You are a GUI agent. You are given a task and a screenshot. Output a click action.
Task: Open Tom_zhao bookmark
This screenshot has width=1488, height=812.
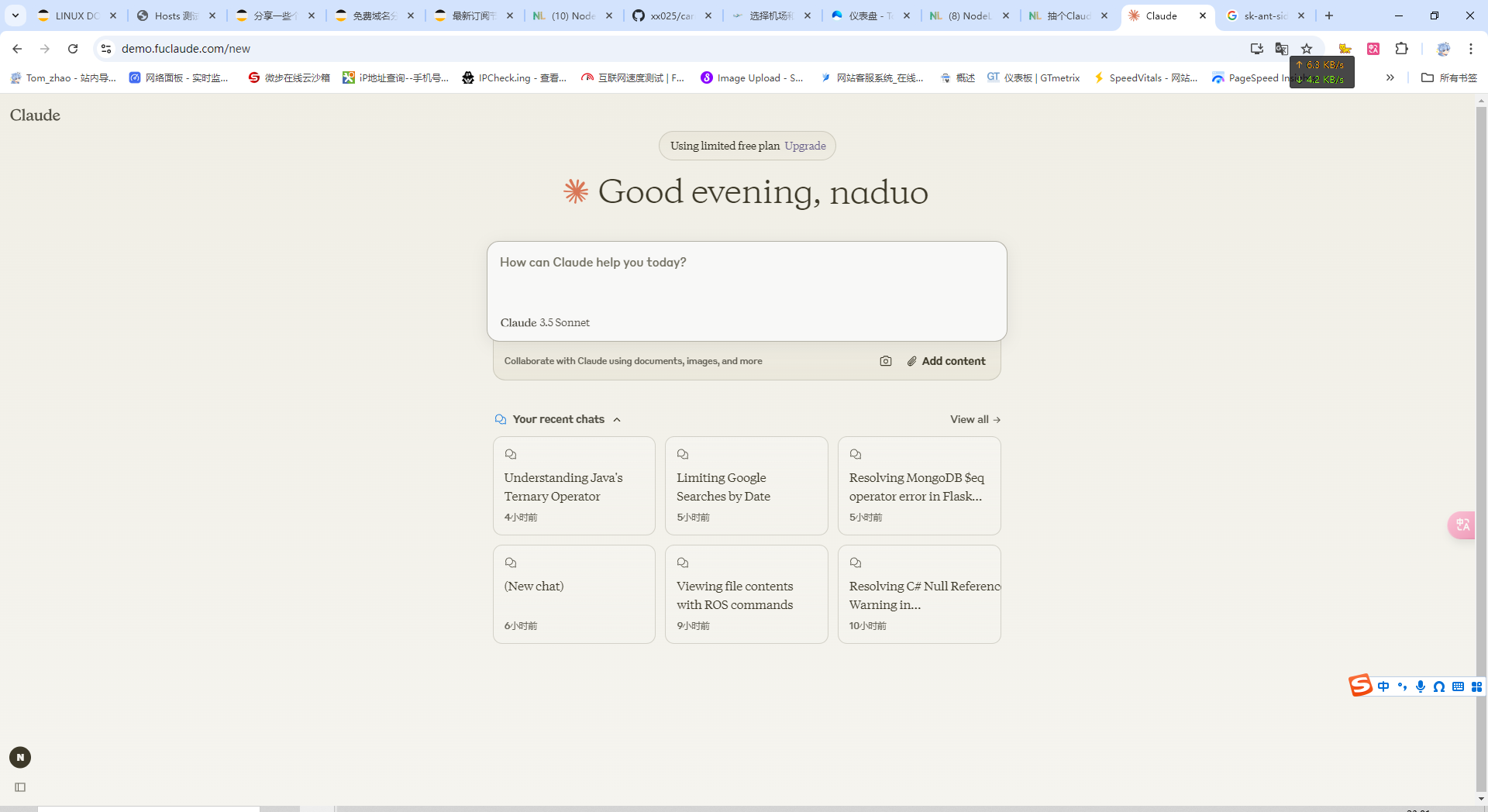[63, 77]
